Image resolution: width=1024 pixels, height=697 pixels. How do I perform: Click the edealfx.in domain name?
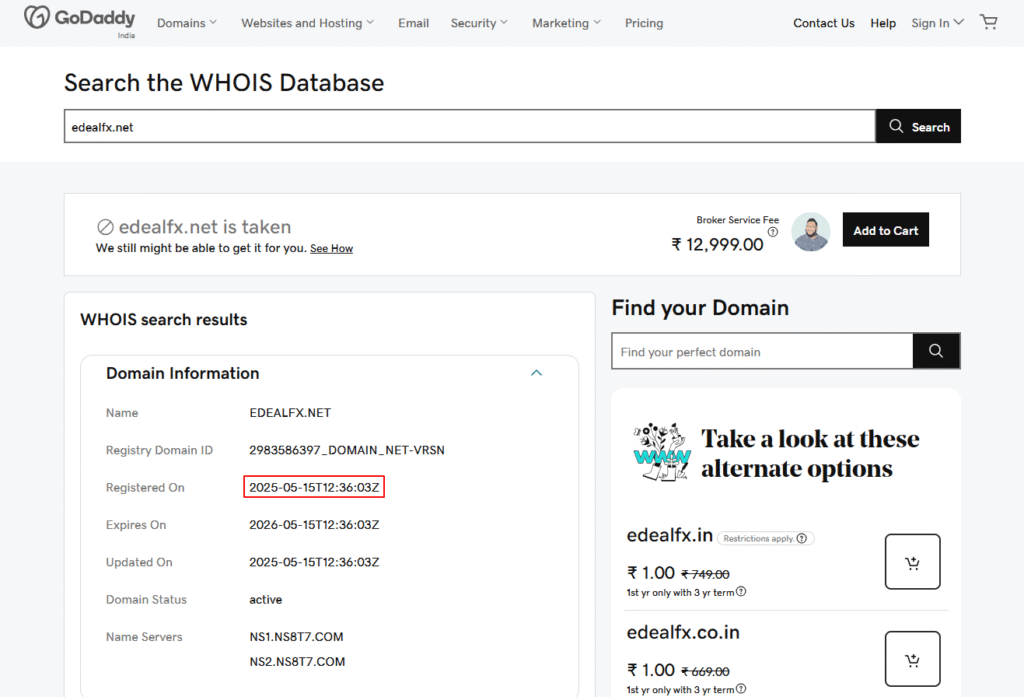click(x=669, y=535)
